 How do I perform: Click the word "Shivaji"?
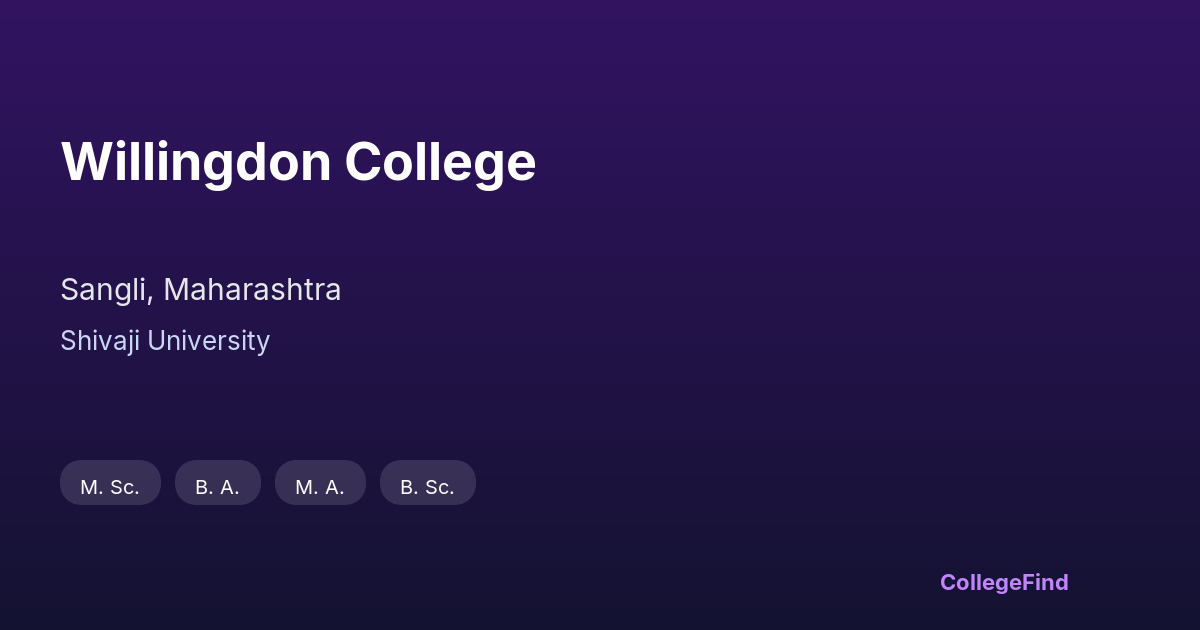point(100,341)
